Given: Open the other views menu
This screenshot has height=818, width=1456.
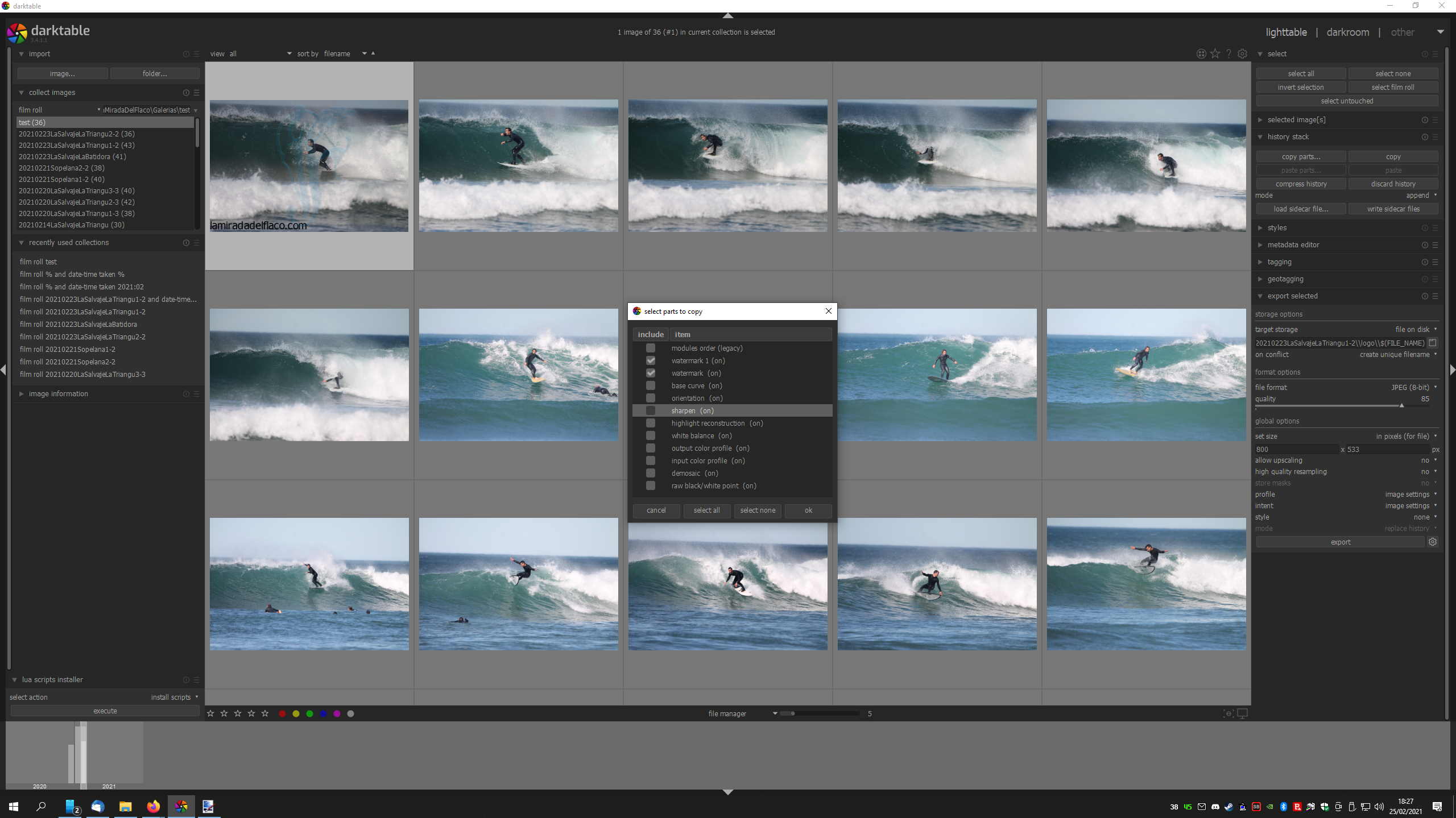Looking at the screenshot, I should (1403, 32).
